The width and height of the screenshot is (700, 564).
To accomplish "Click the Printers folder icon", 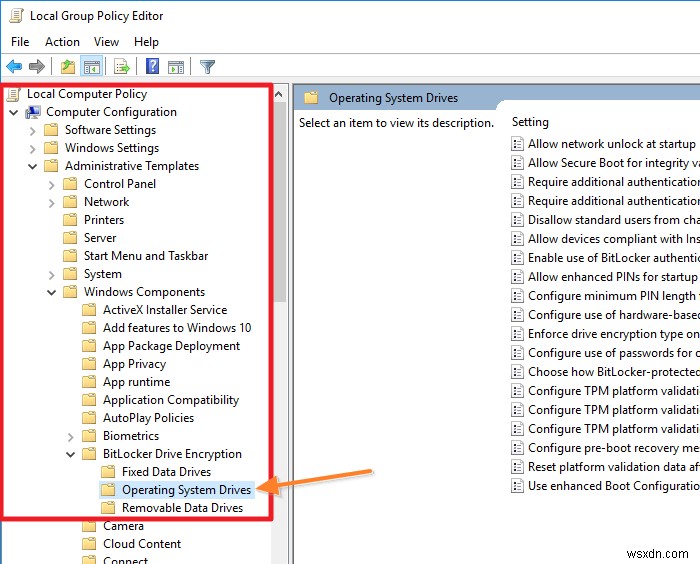I will click(70, 220).
